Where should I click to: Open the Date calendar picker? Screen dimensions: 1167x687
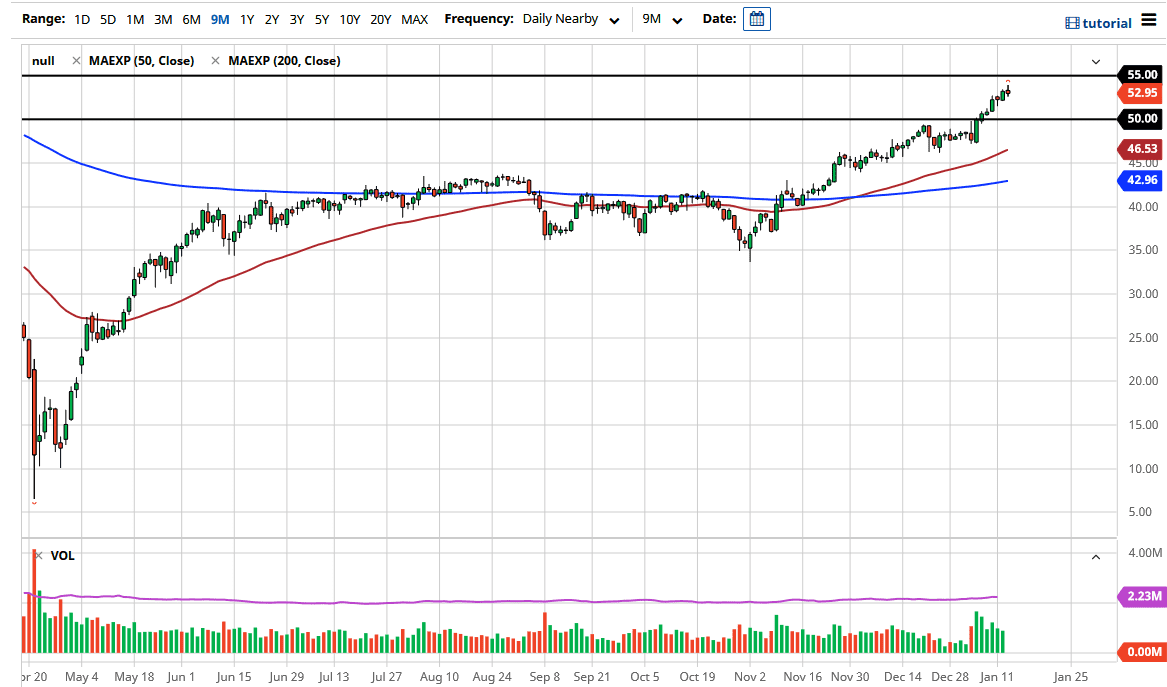tap(757, 18)
